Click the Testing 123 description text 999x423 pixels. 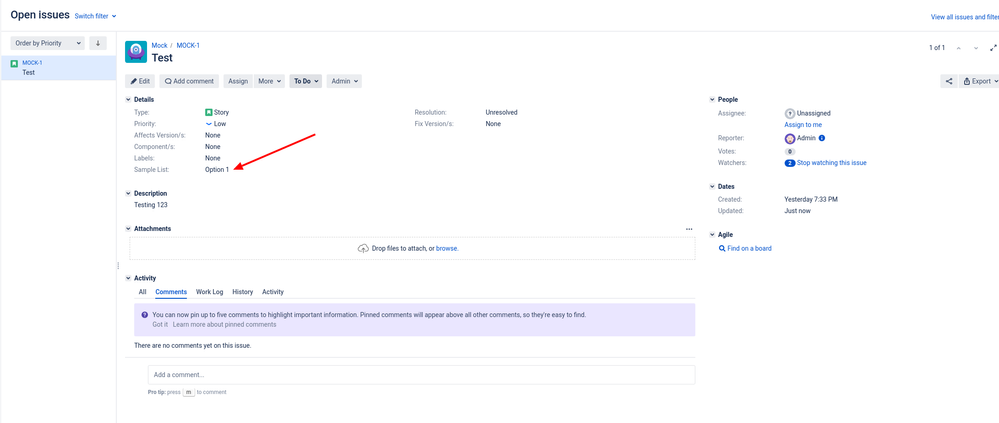point(150,205)
